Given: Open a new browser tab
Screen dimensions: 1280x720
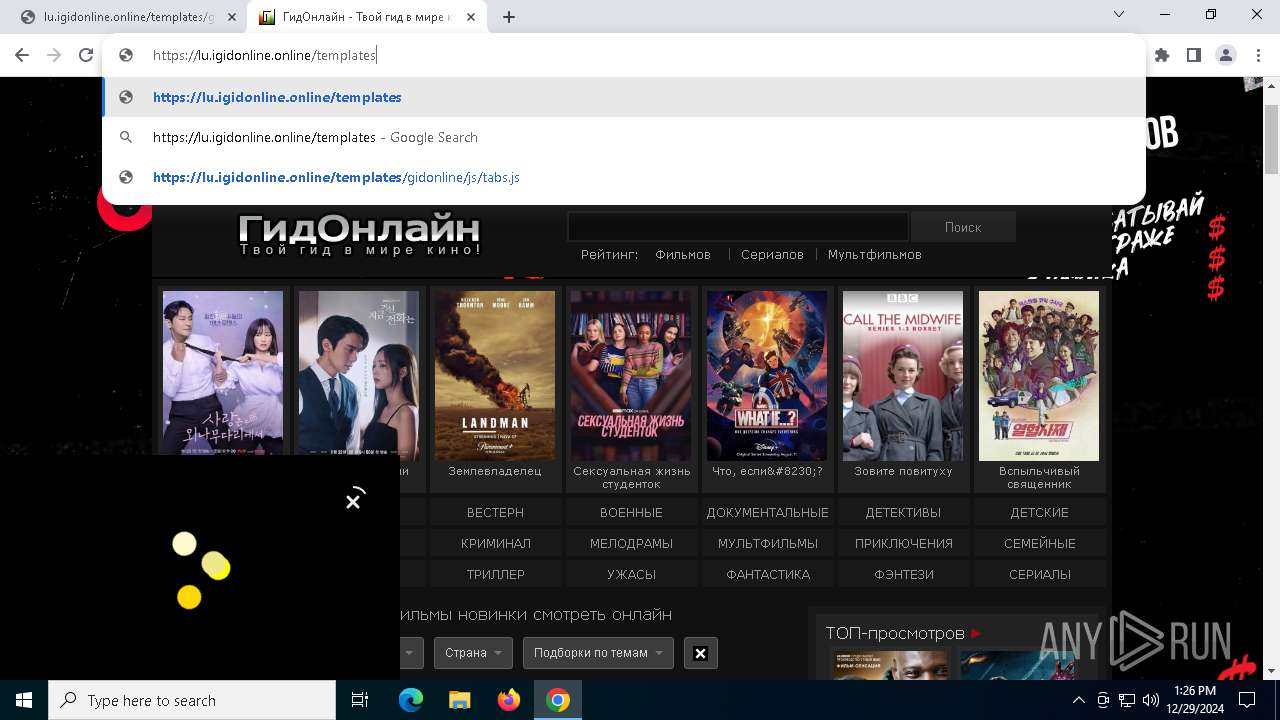Looking at the screenshot, I should click(x=509, y=17).
